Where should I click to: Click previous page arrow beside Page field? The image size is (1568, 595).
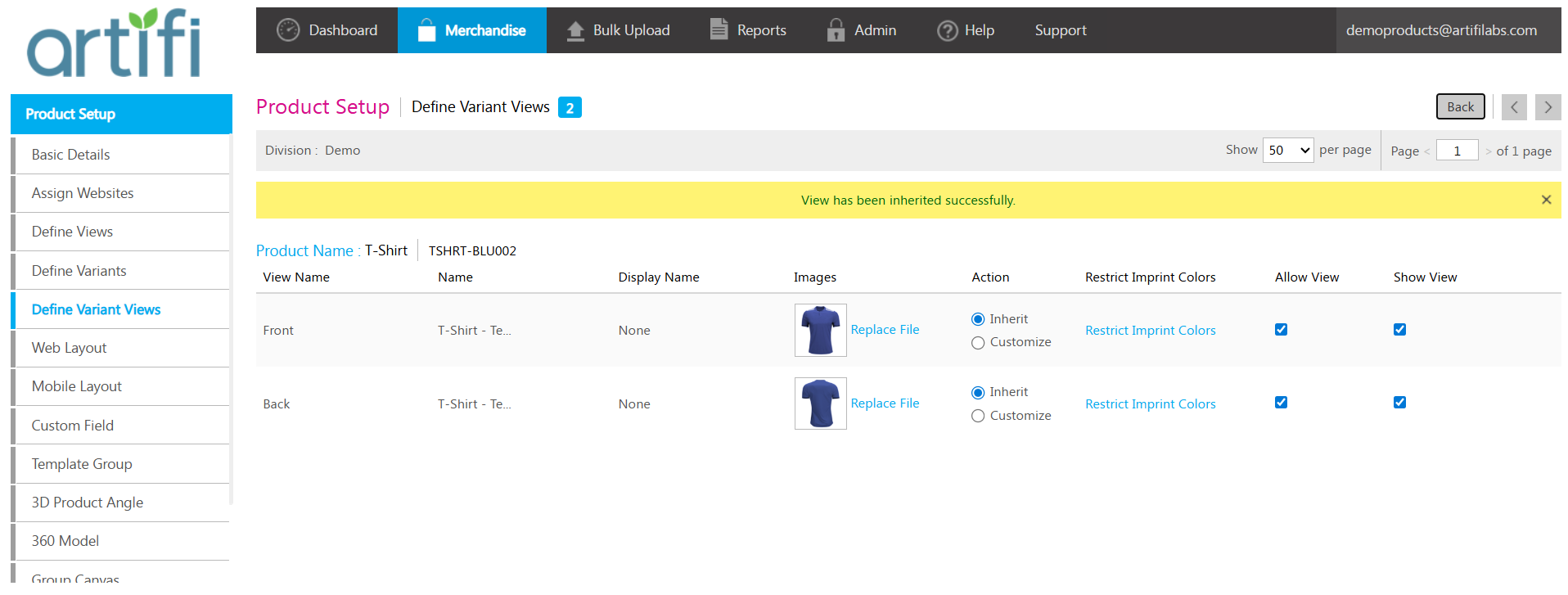(1426, 151)
